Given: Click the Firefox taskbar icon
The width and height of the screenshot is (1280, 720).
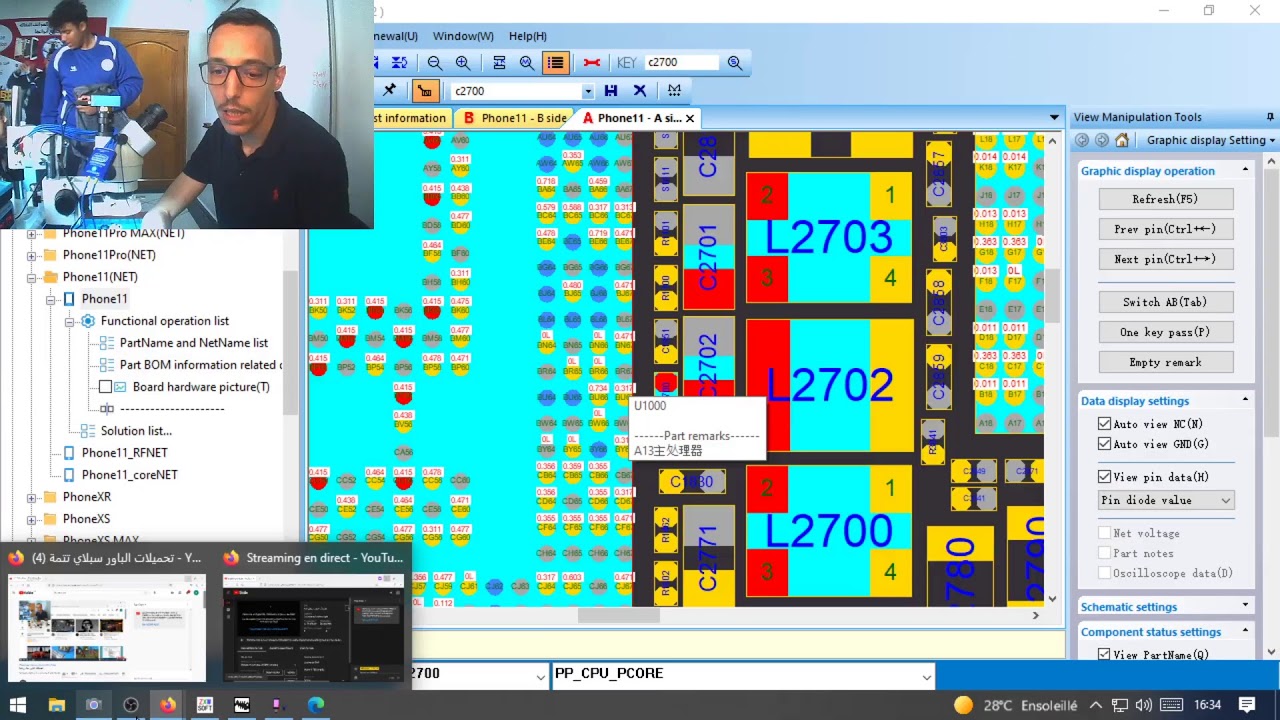Looking at the screenshot, I should point(168,705).
